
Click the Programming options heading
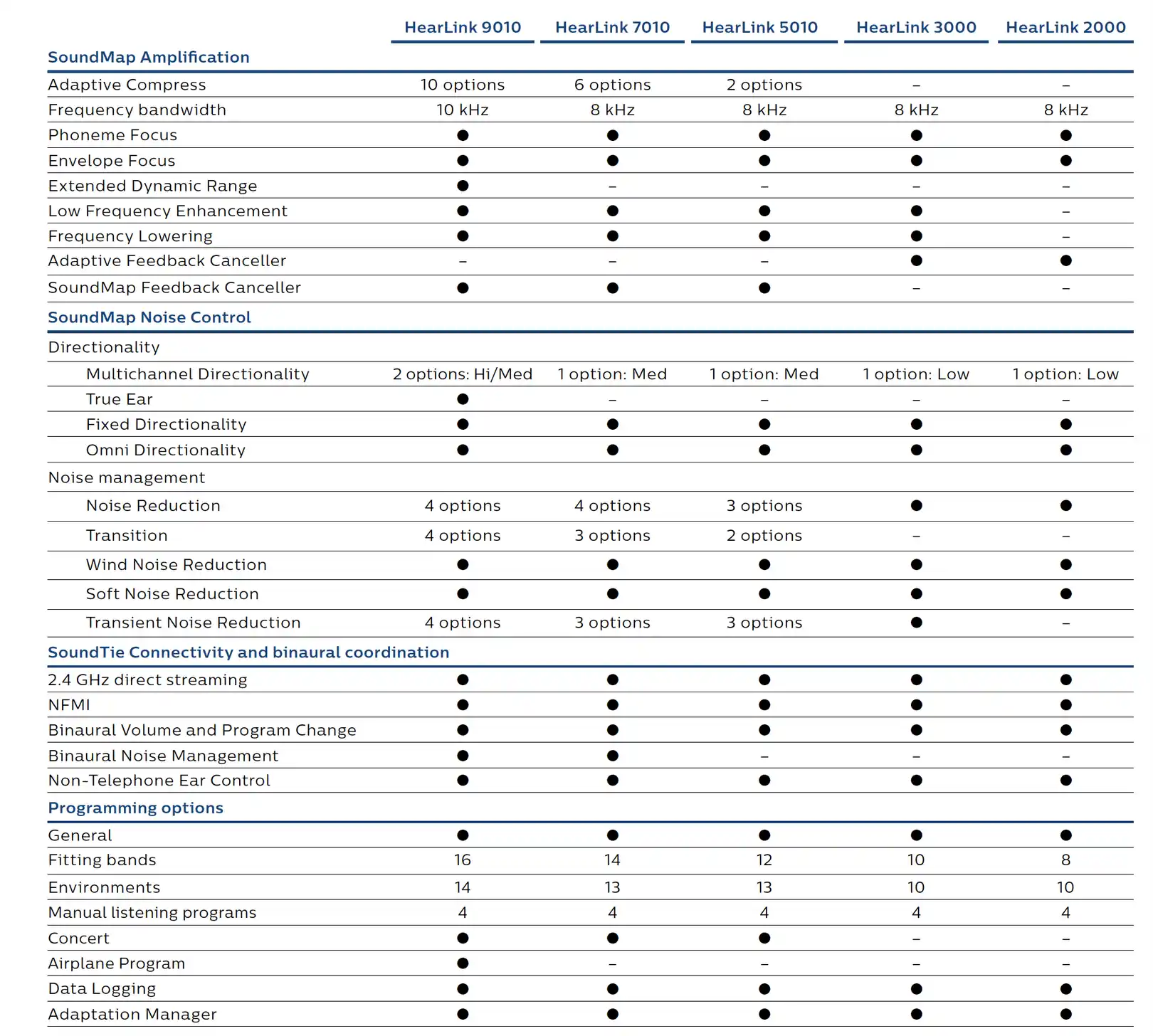pos(135,808)
